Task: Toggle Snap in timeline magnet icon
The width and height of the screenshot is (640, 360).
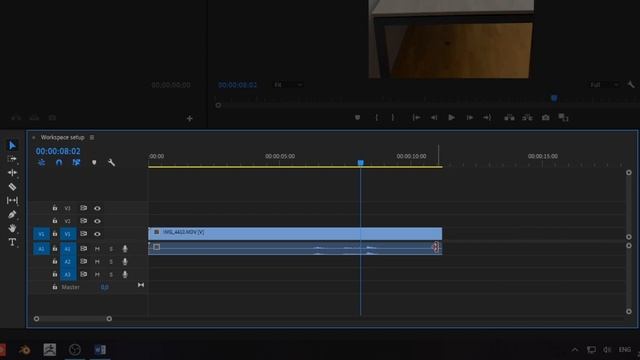Action: pyautogui.click(x=59, y=162)
